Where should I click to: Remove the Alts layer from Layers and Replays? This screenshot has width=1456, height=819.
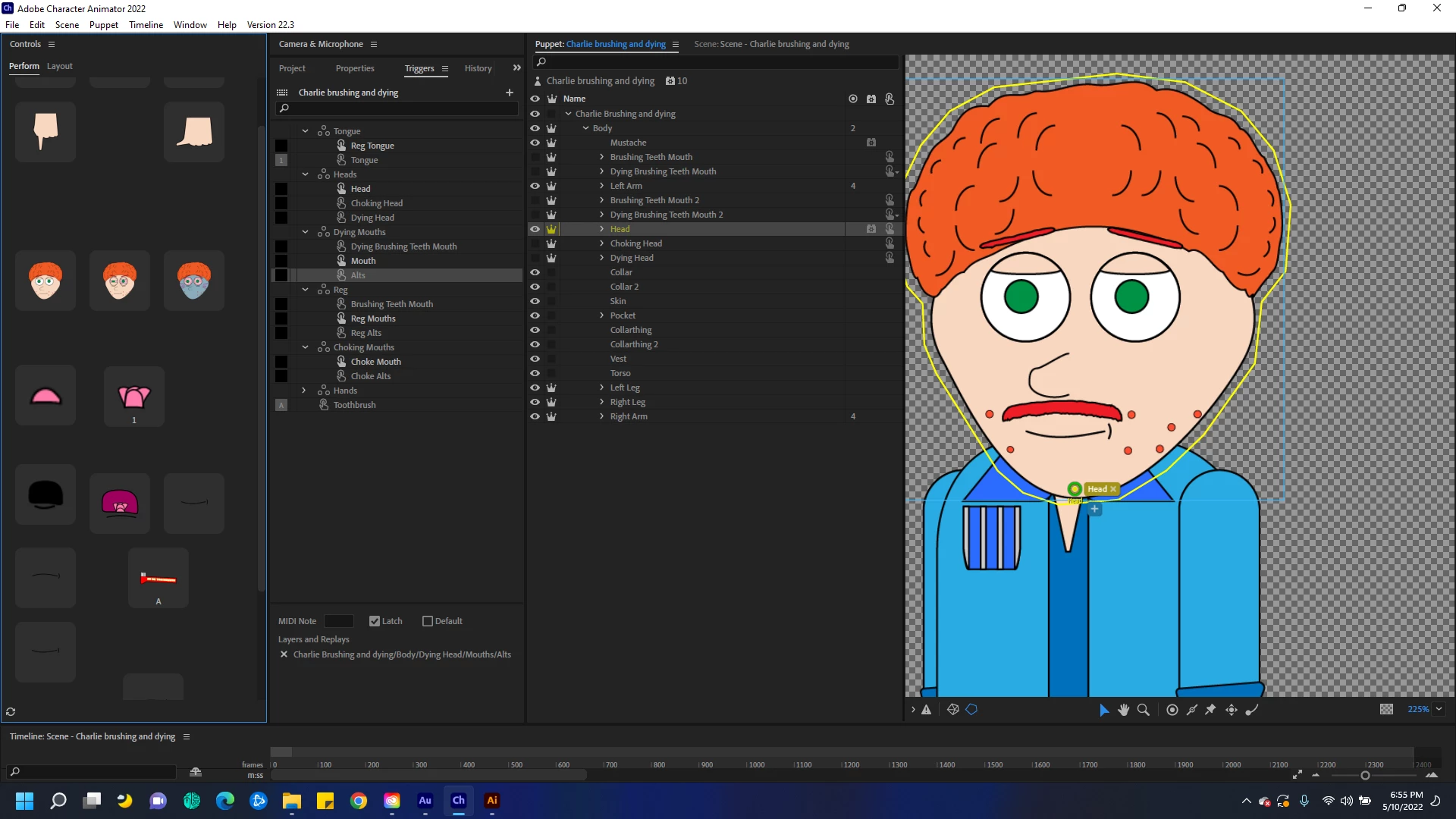[284, 654]
